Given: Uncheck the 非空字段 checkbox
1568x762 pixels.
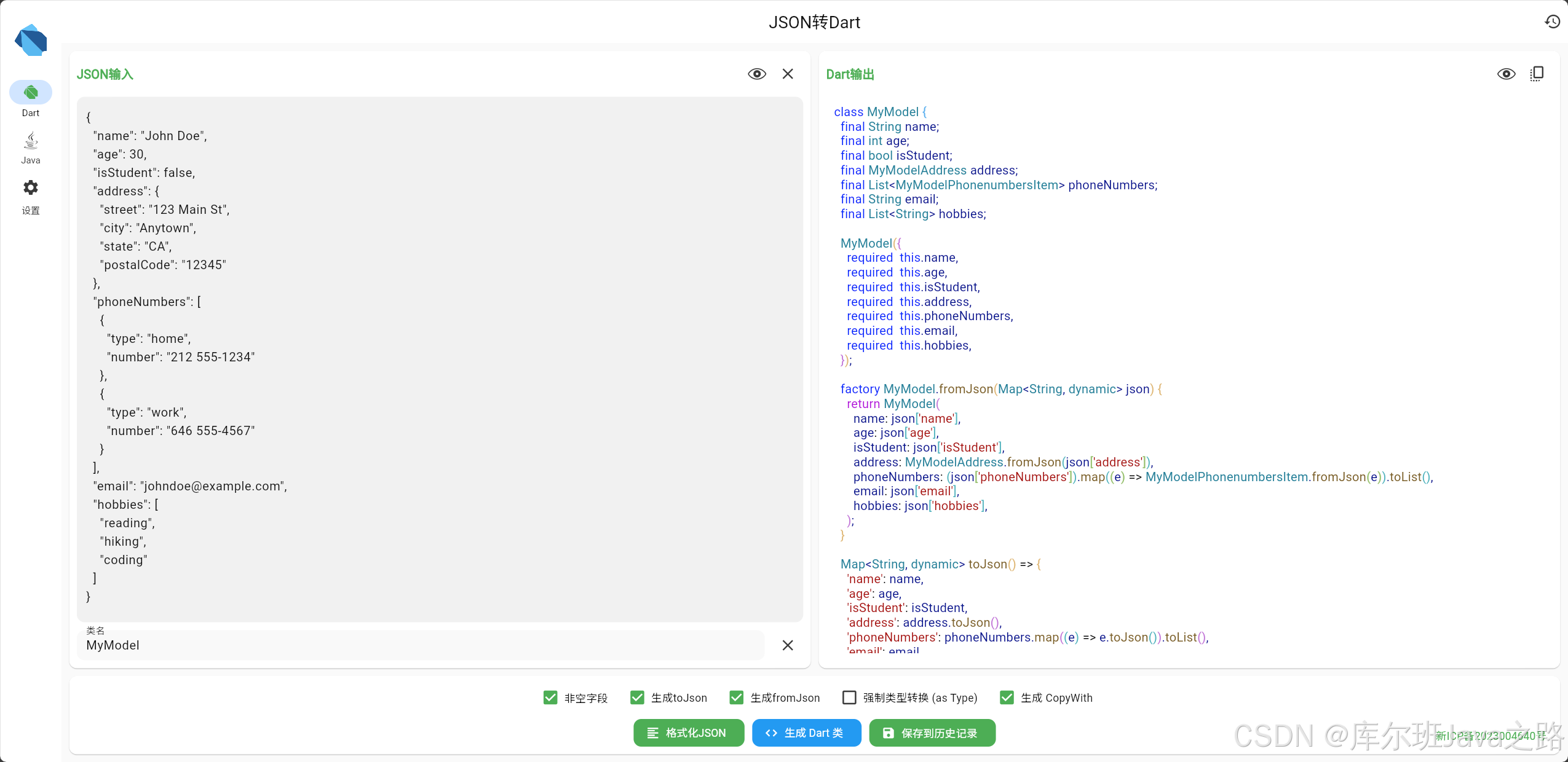Looking at the screenshot, I should coord(550,697).
